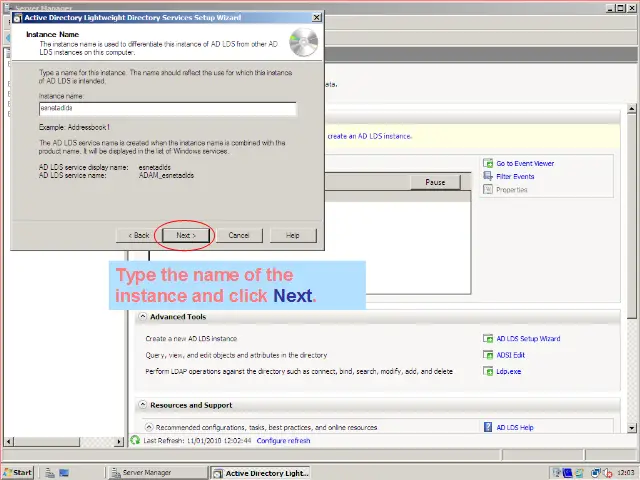Click left tree pane scroll right arrow
Viewport: 640px width, 480px height.
click(x=119, y=441)
